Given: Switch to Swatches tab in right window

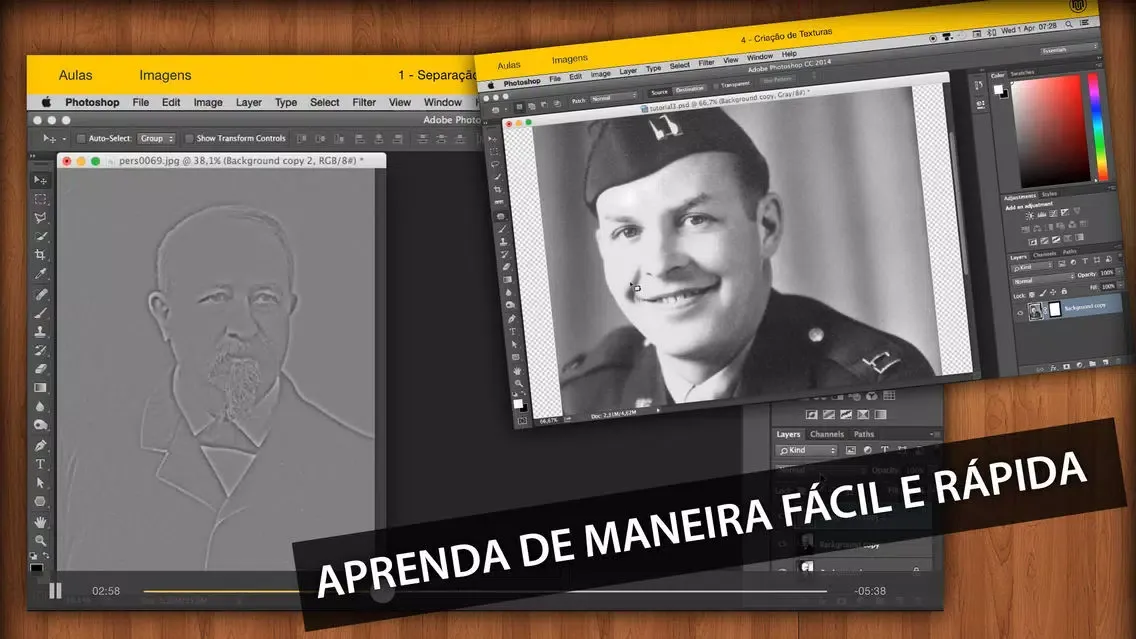Looking at the screenshot, I should click(x=1022, y=73).
